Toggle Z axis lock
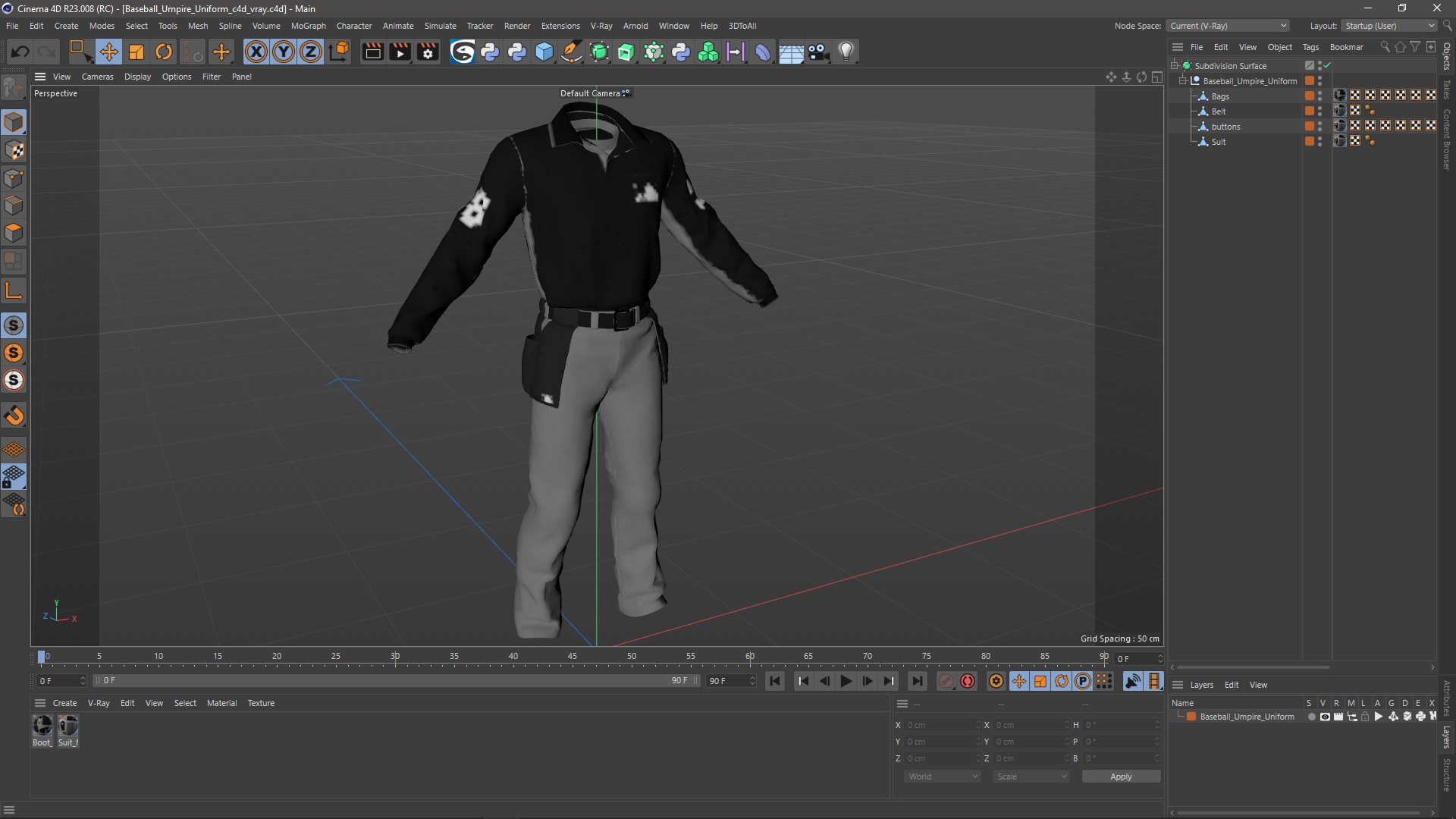Image resolution: width=1456 pixels, height=819 pixels. 311,52
